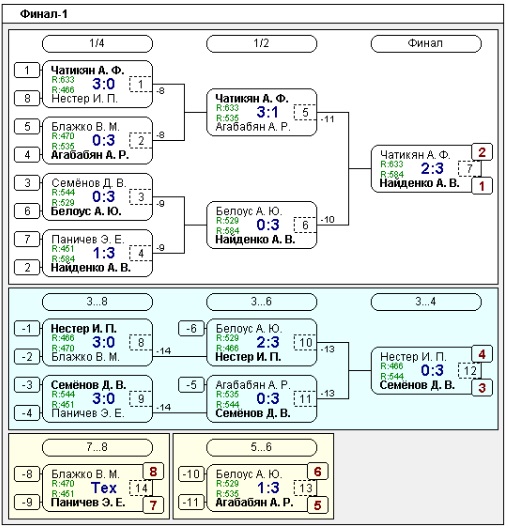
Task: Select red third place badge 3
Action: [482, 388]
